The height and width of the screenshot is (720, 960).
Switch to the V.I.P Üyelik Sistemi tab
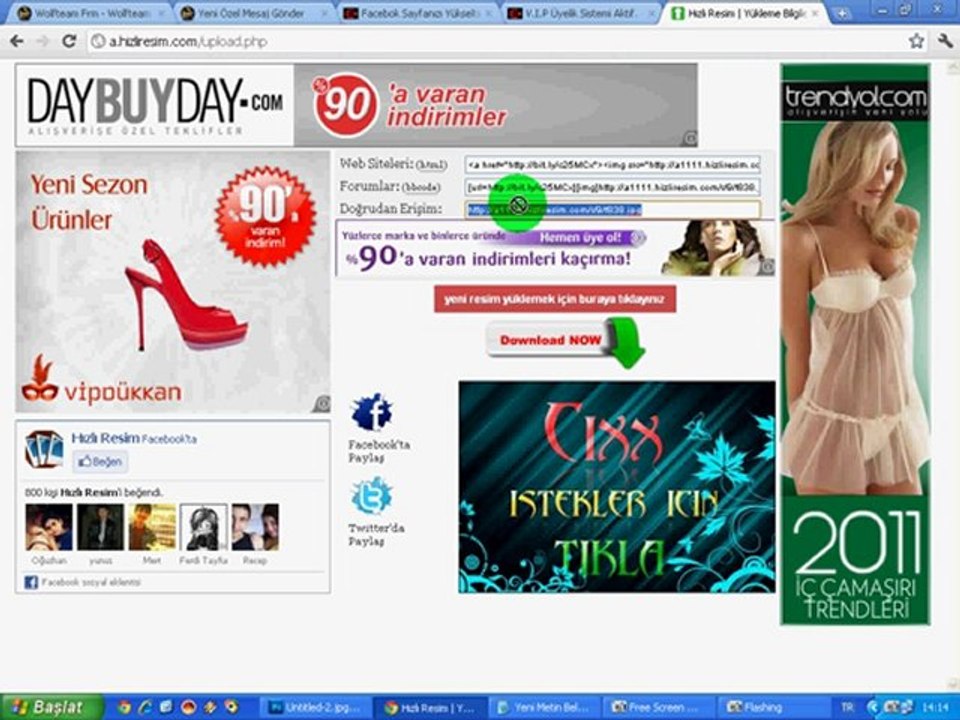[580, 13]
